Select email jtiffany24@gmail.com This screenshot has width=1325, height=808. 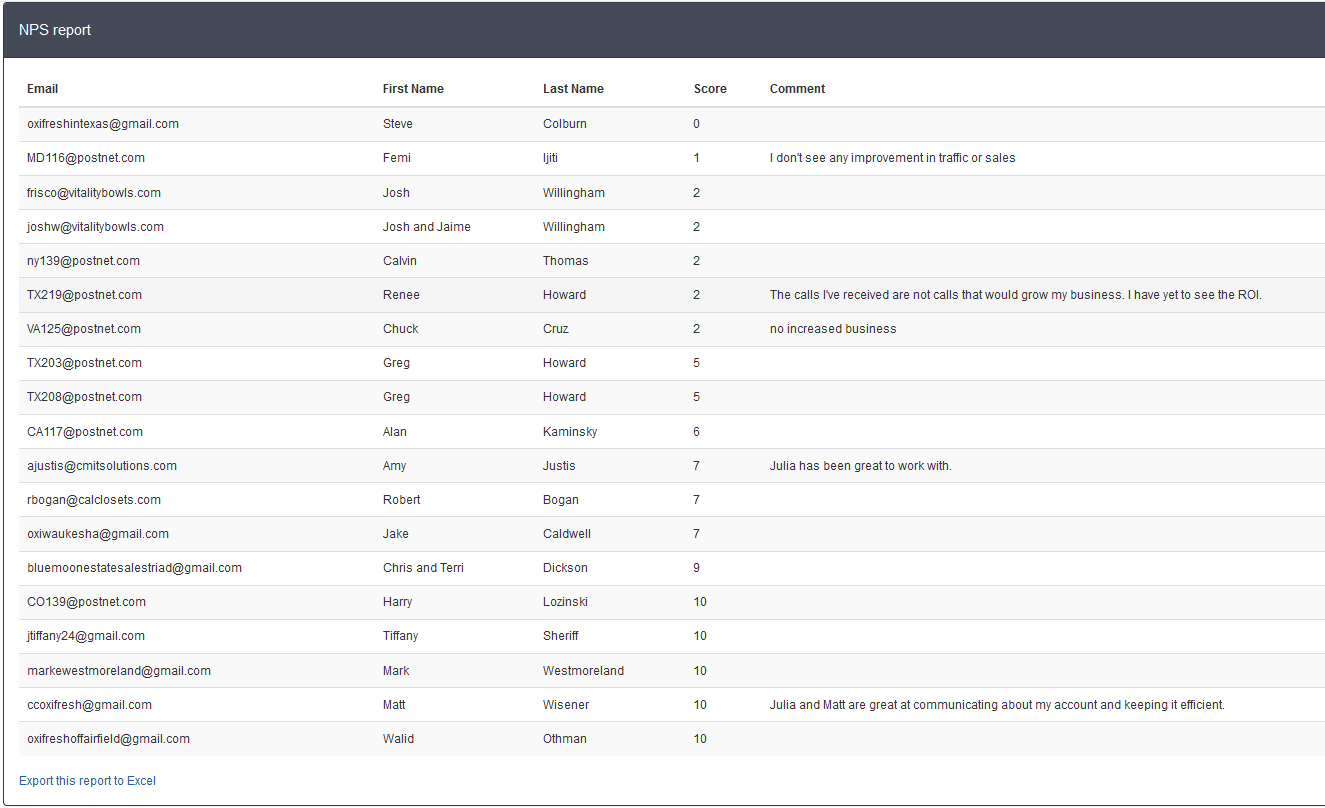[86, 636]
